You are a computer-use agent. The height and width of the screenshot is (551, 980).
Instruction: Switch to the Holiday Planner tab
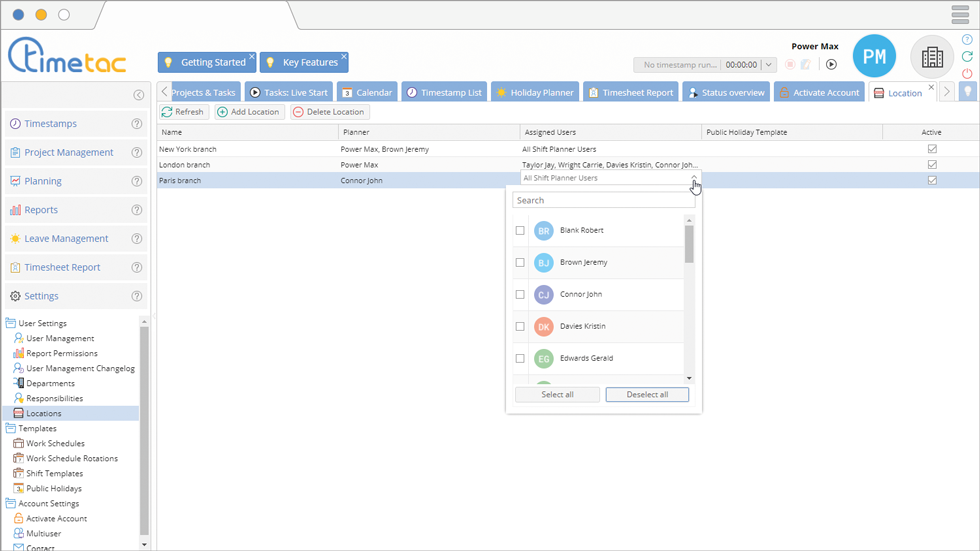click(535, 92)
